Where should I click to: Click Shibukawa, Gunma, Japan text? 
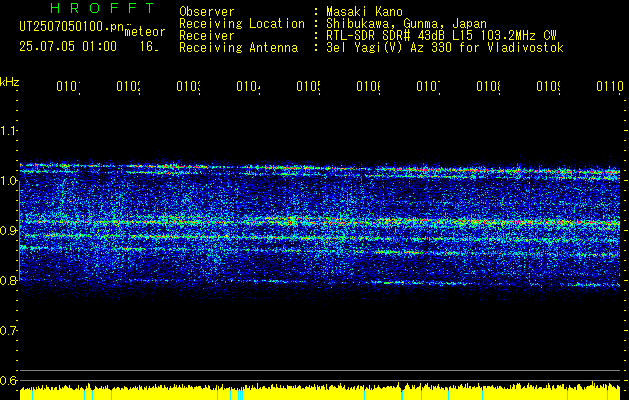(406, 24)
